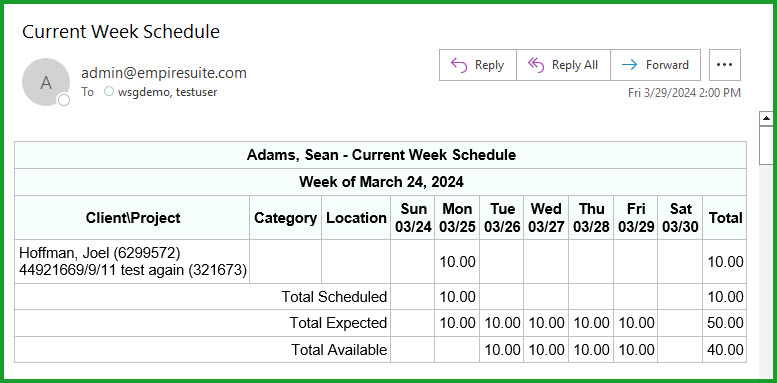777x383 pixels.
Task: Open the more actions ellipsis menu
Action: (724, 64)
